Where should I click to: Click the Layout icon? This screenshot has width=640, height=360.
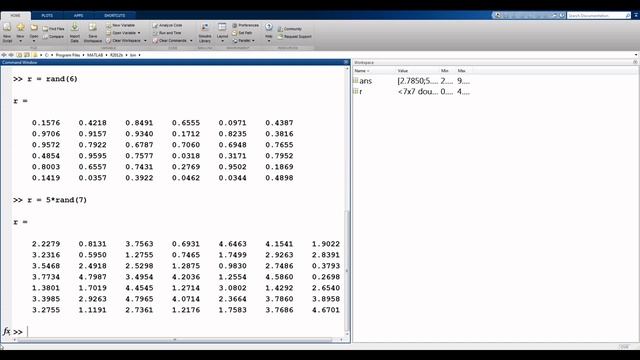(222, 28)
